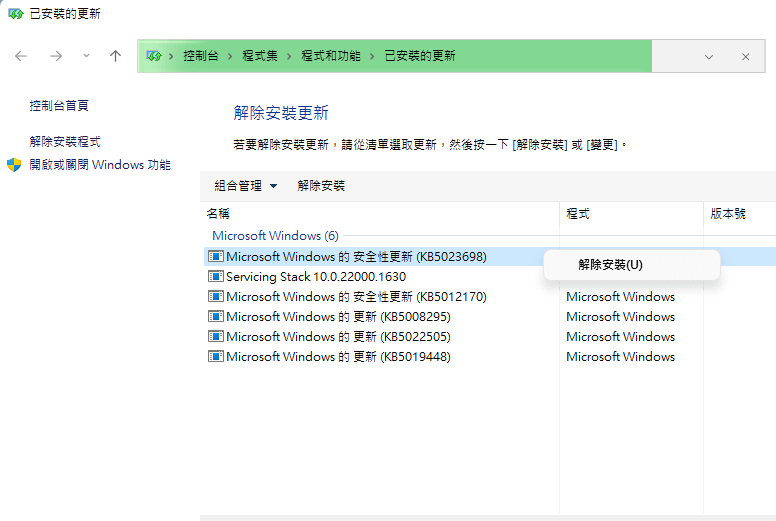Expand chevron after 程式和功能 breadcrumb
The image size is (776, 521).
tap(372, 56)
